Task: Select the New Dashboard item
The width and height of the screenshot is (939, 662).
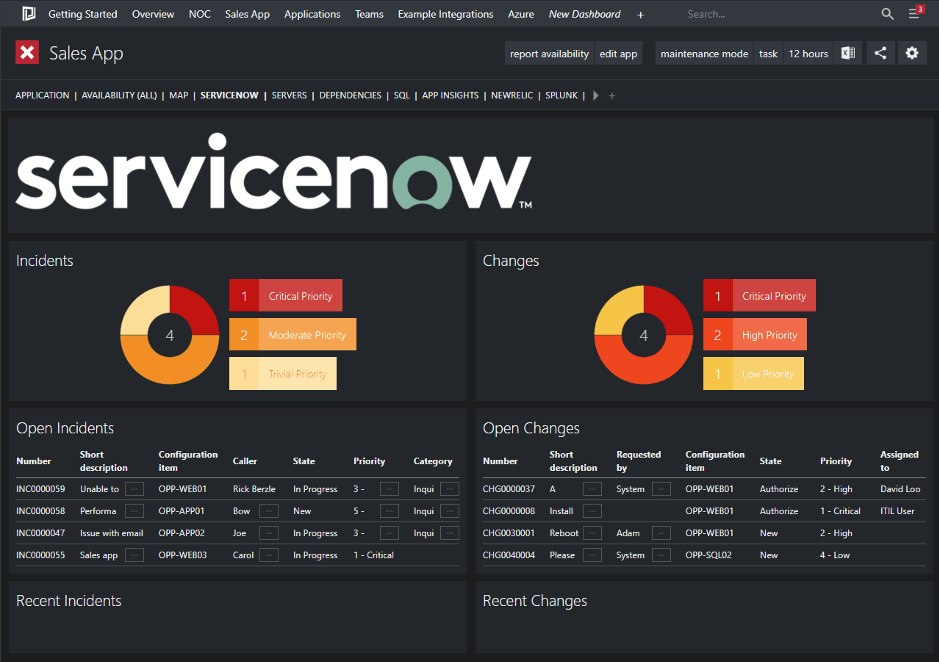Action: pos(584,14)
